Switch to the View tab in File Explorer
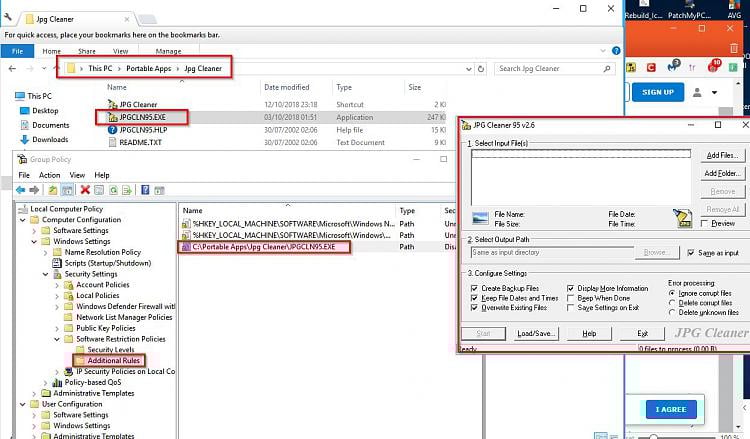750x439 pixels. coord(120,50)
